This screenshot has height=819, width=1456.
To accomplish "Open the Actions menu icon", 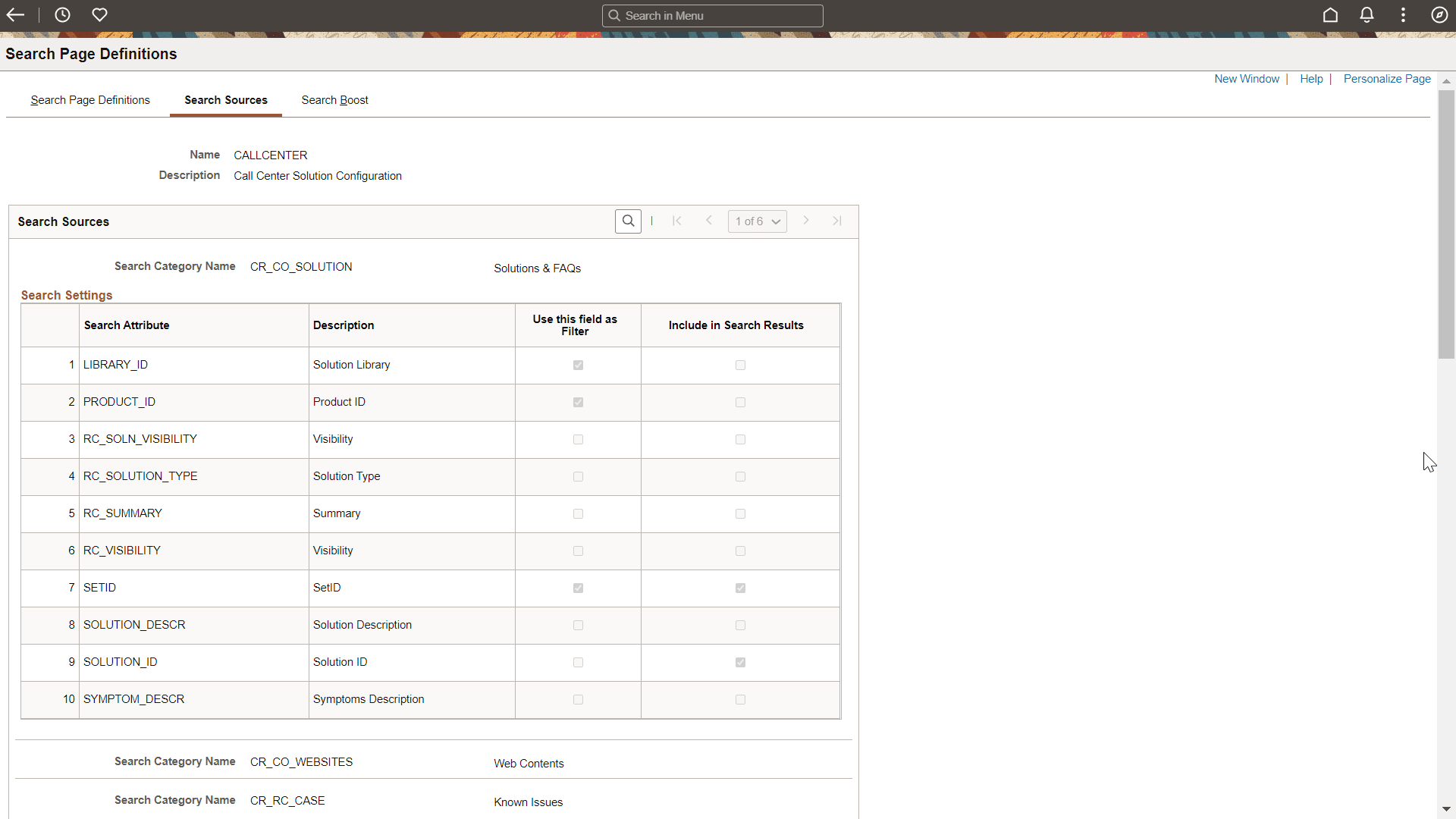I will coord(1403,14).
